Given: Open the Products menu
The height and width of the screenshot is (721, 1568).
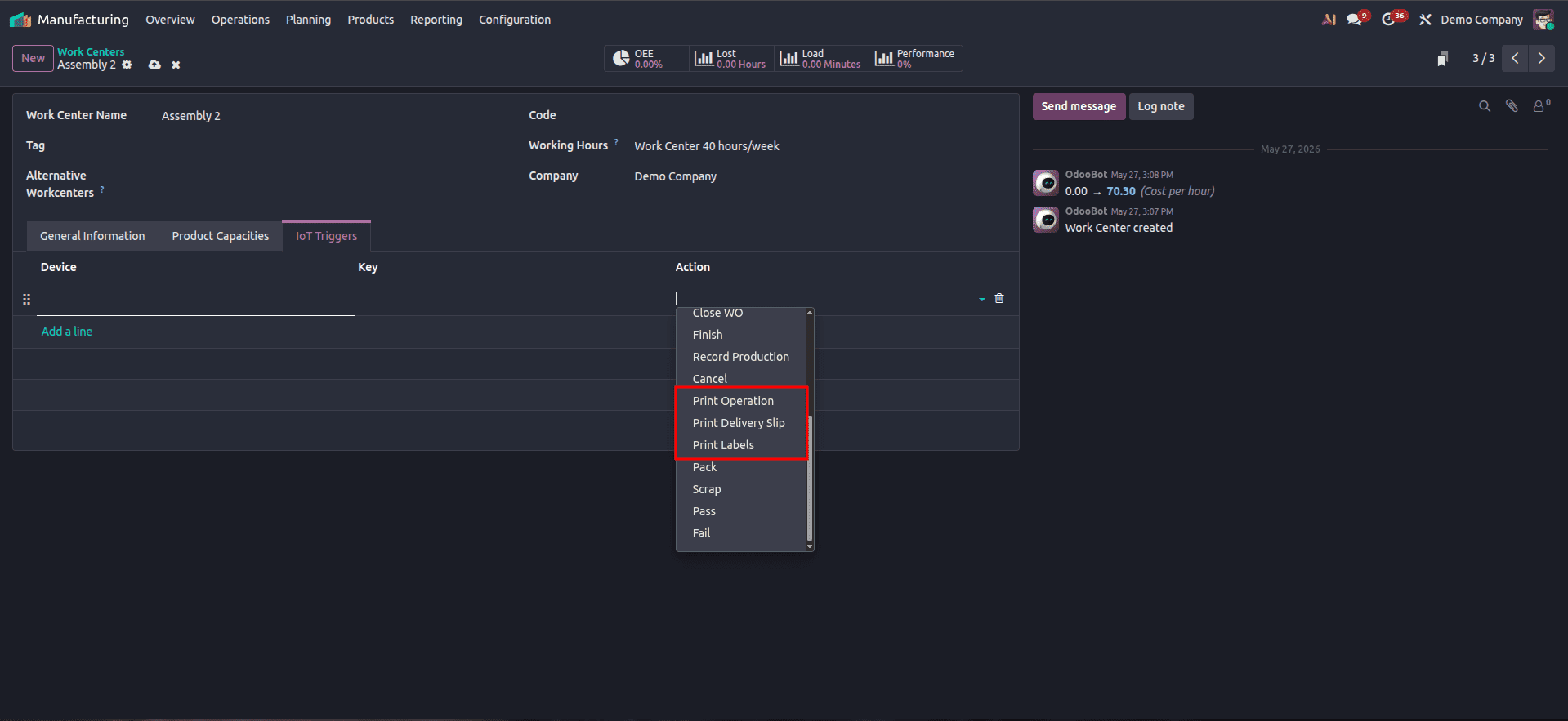Looking at the screenshot, I should 370,20.
